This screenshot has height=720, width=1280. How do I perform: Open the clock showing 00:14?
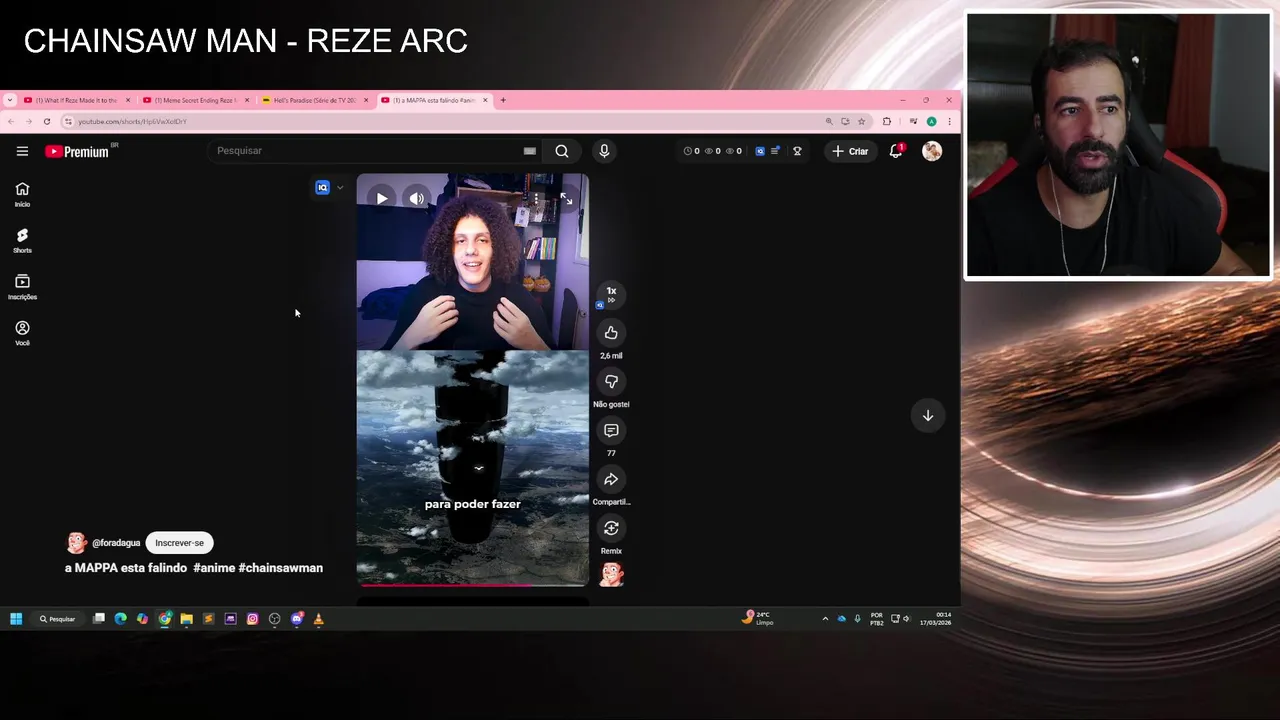[936, 619]
